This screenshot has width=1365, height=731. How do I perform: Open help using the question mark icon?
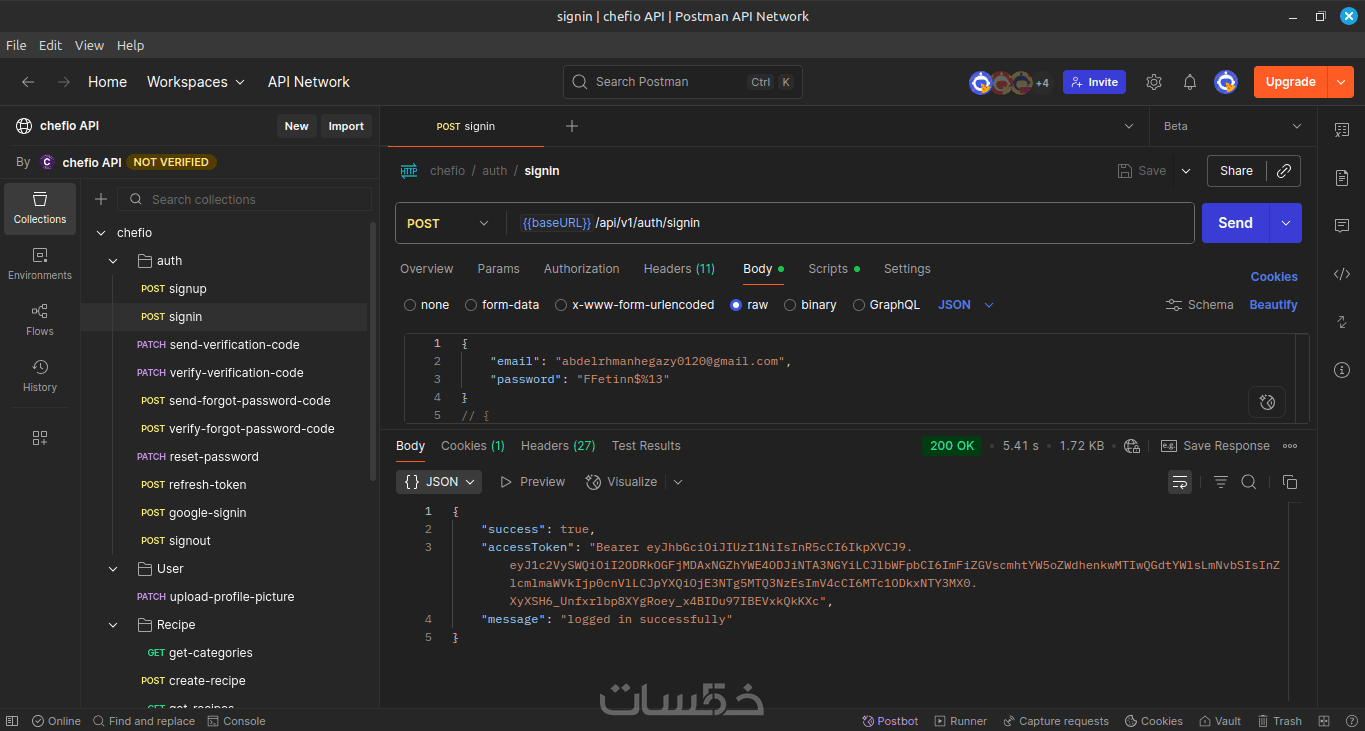coord(1350,721)
